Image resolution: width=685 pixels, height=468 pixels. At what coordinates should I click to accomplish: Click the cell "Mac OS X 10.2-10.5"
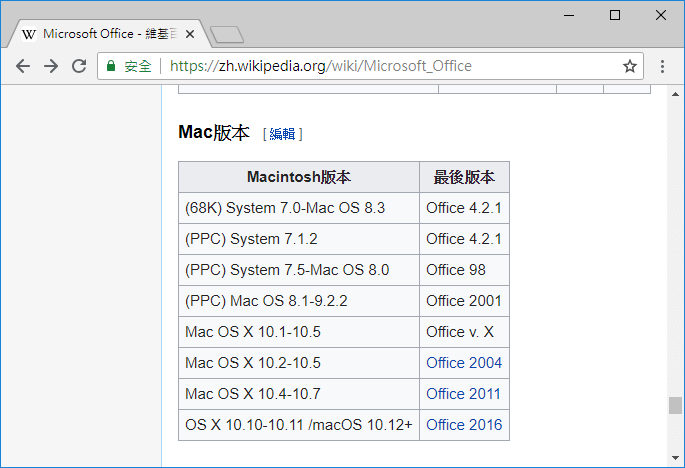[x=299, y=363]
